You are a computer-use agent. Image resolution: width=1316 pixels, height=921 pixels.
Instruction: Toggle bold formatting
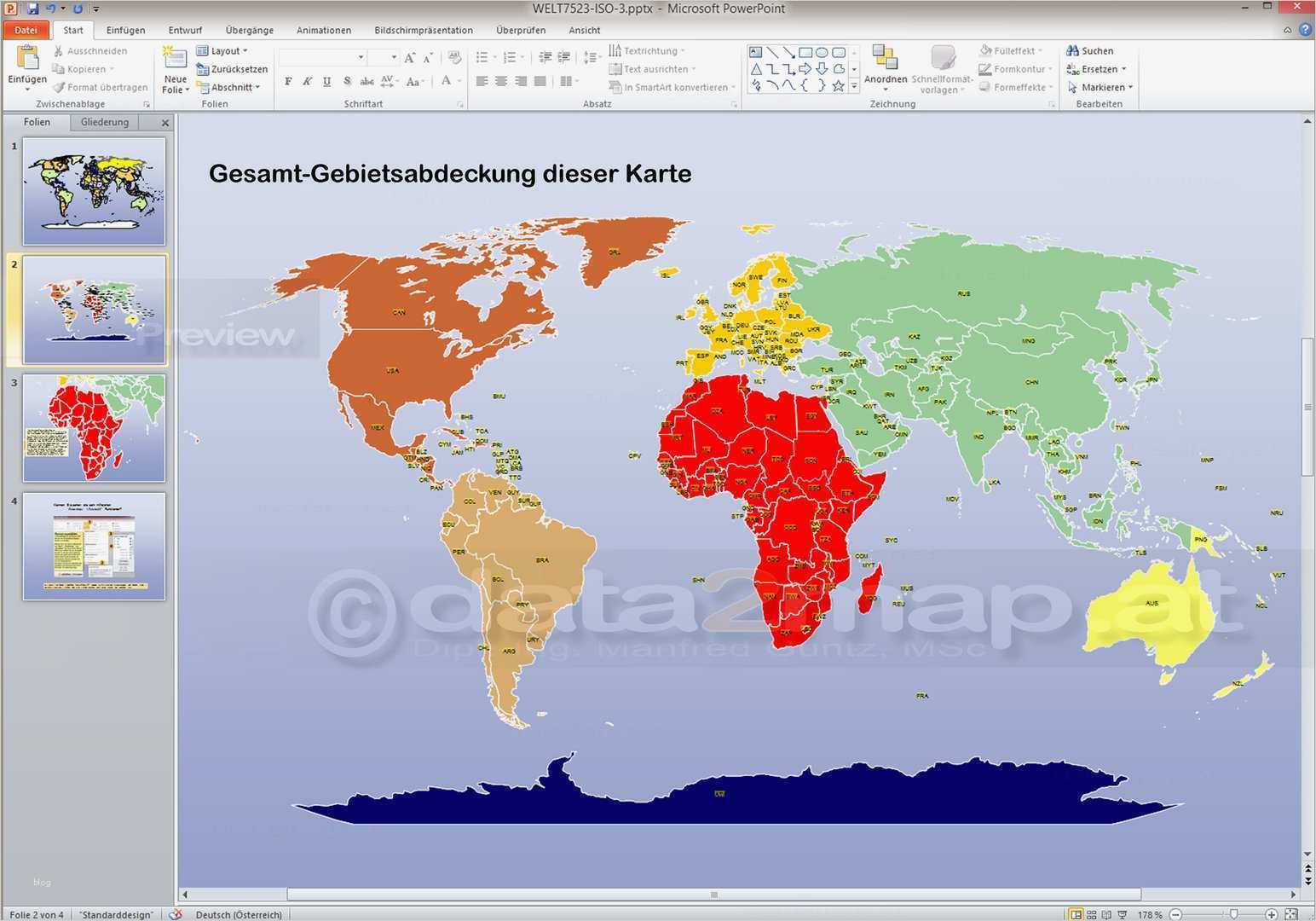pos(288,81)
